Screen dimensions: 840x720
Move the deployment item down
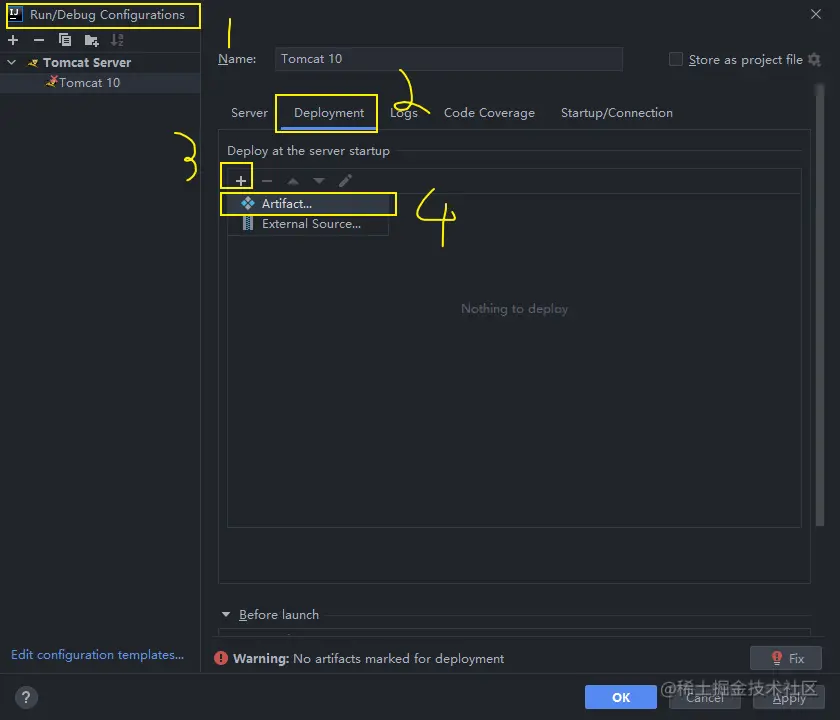[319, 181]
